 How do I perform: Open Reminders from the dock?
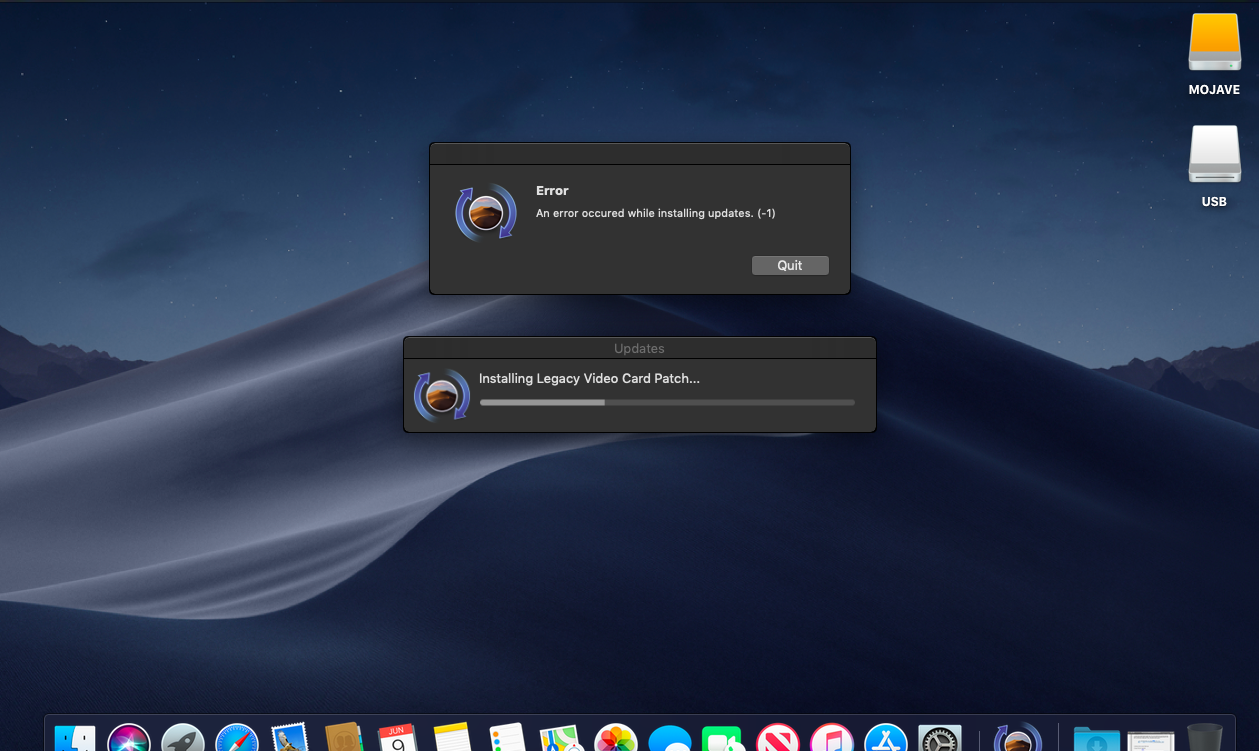507,738
